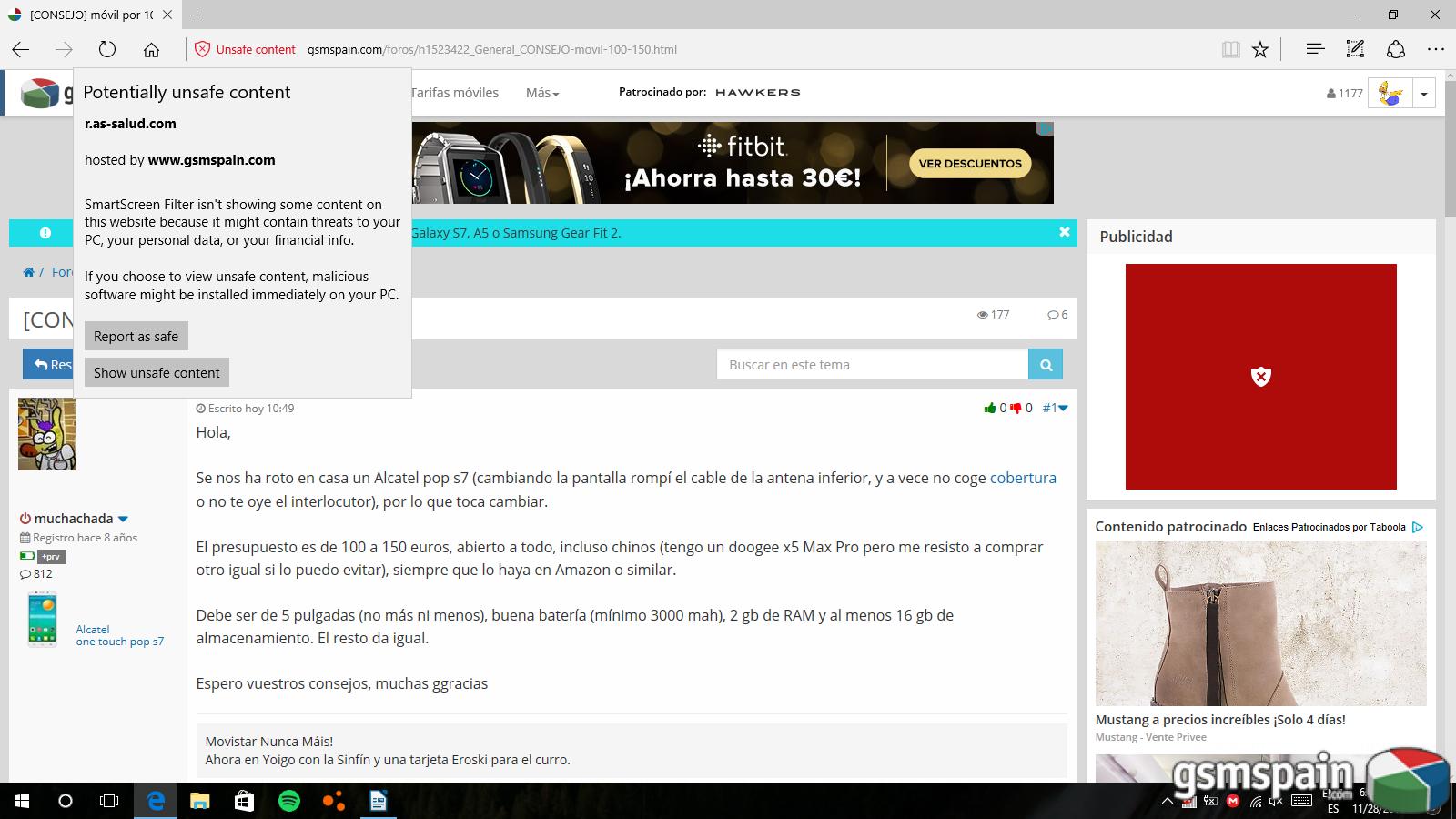
Task: Open Cortana search circle
Action: click(65, 801)
